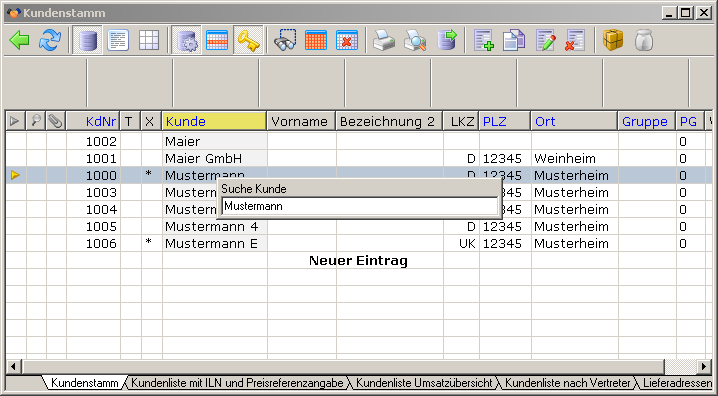Switch to form detail view icon
Screen dimensions: 718x396
click(x=118, y=40)
